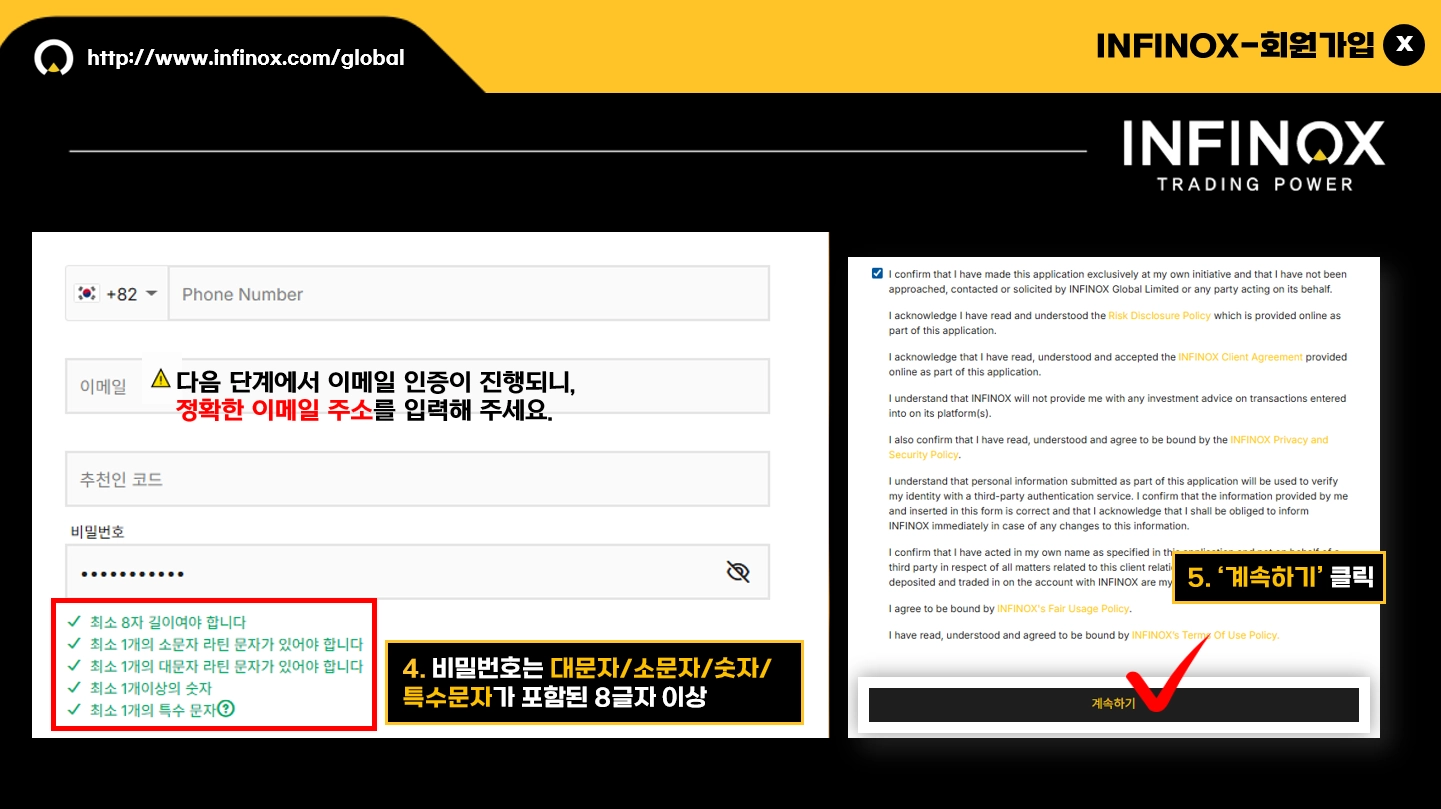This screenshot has height=809, width=1441.
Task: Click the '최소 1개의 특수 문자' requirement text
Action: (153, 710)
